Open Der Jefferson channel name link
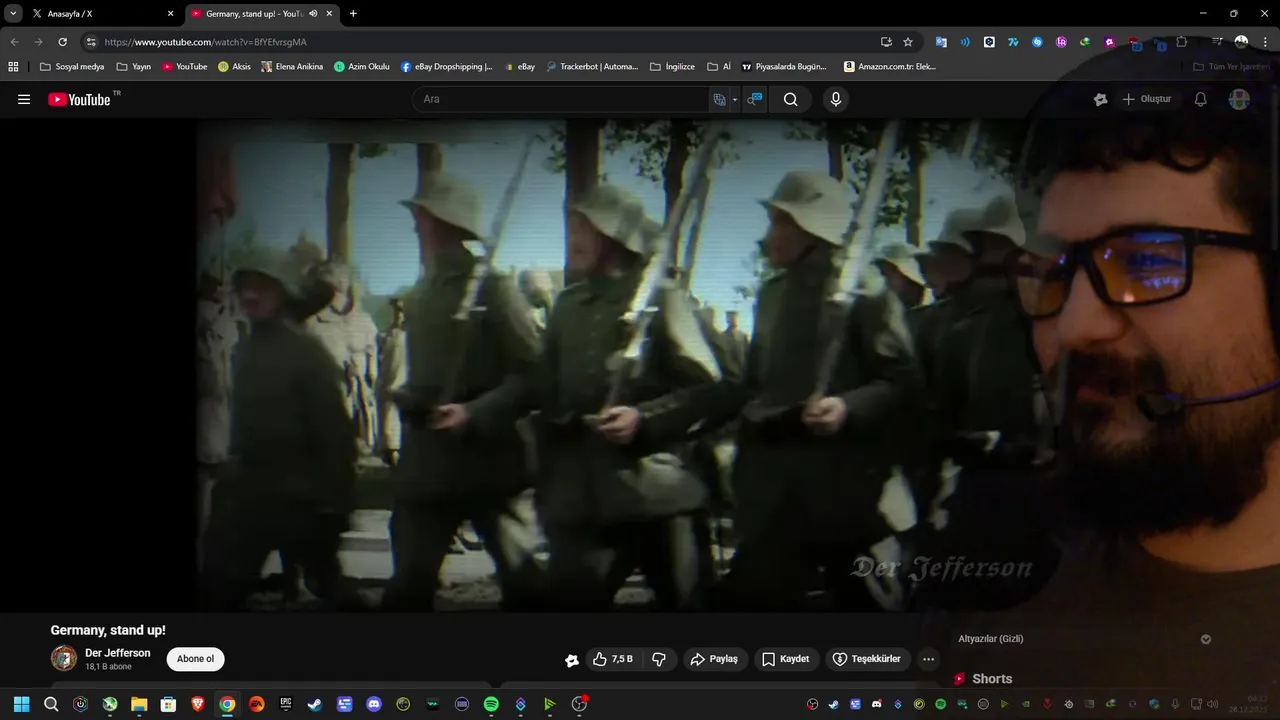The image size is (1280, 720). (118, 653)
